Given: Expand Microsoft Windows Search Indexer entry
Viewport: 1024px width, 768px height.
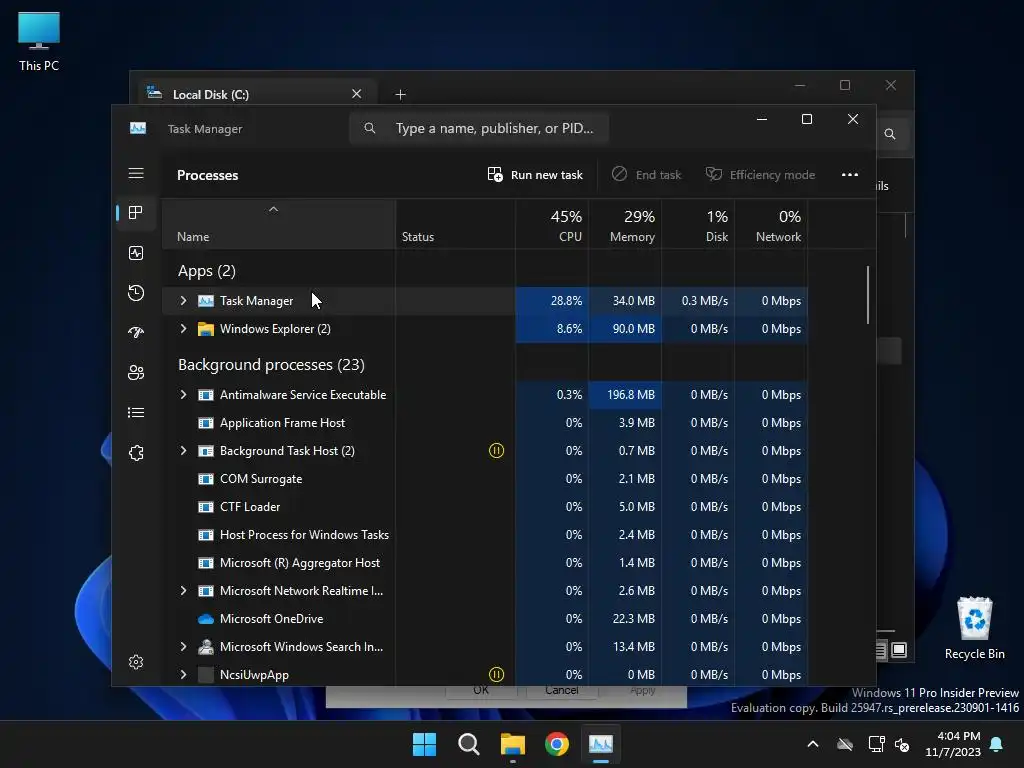Looking at the screenshot, I should click(184, 647).
